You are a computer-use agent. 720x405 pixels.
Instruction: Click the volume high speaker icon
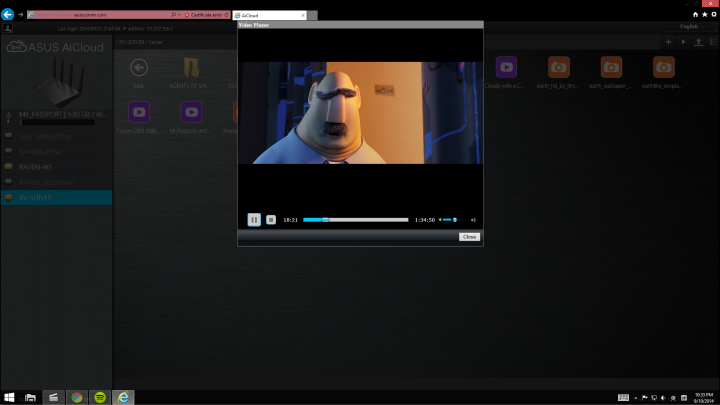473,220
